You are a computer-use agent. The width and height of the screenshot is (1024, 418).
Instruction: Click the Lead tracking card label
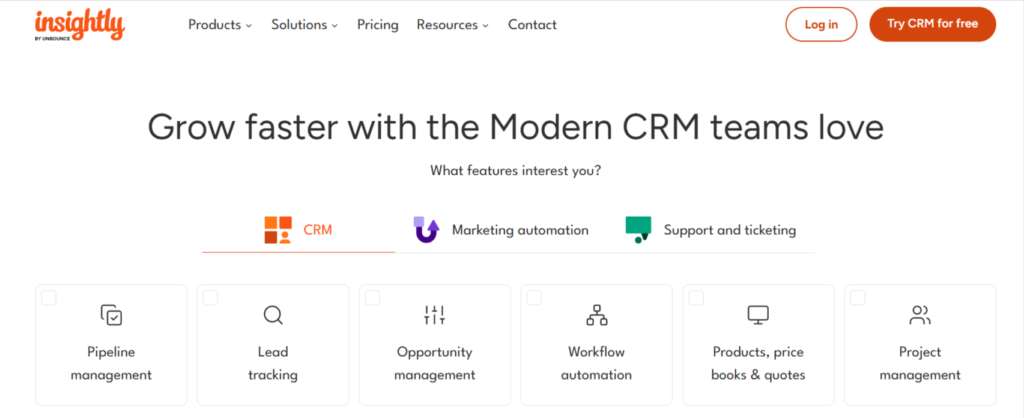pos(273,364)
